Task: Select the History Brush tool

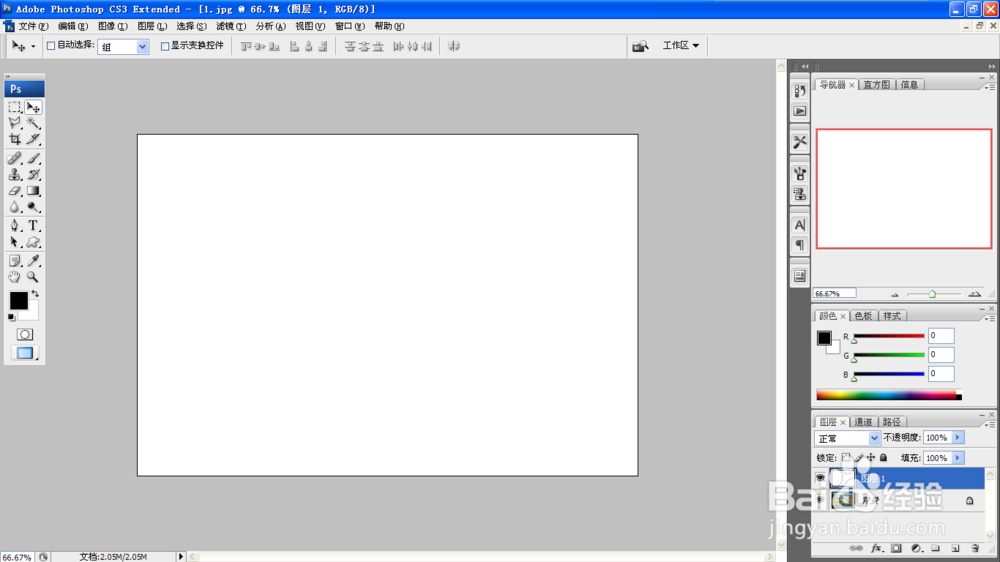Action: click(33, 174)
